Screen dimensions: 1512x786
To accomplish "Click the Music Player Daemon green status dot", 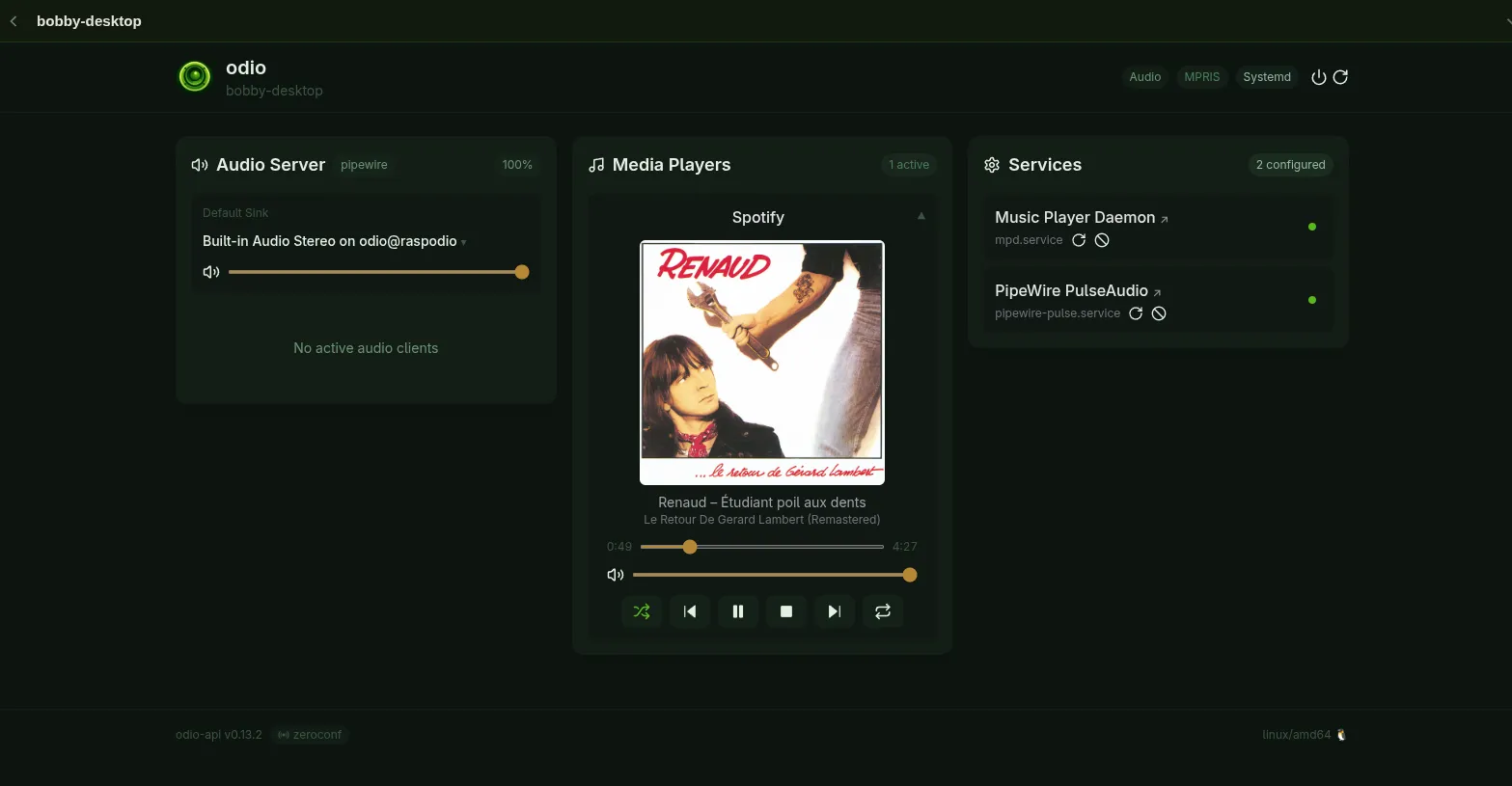I will [x=1311, y=227].
